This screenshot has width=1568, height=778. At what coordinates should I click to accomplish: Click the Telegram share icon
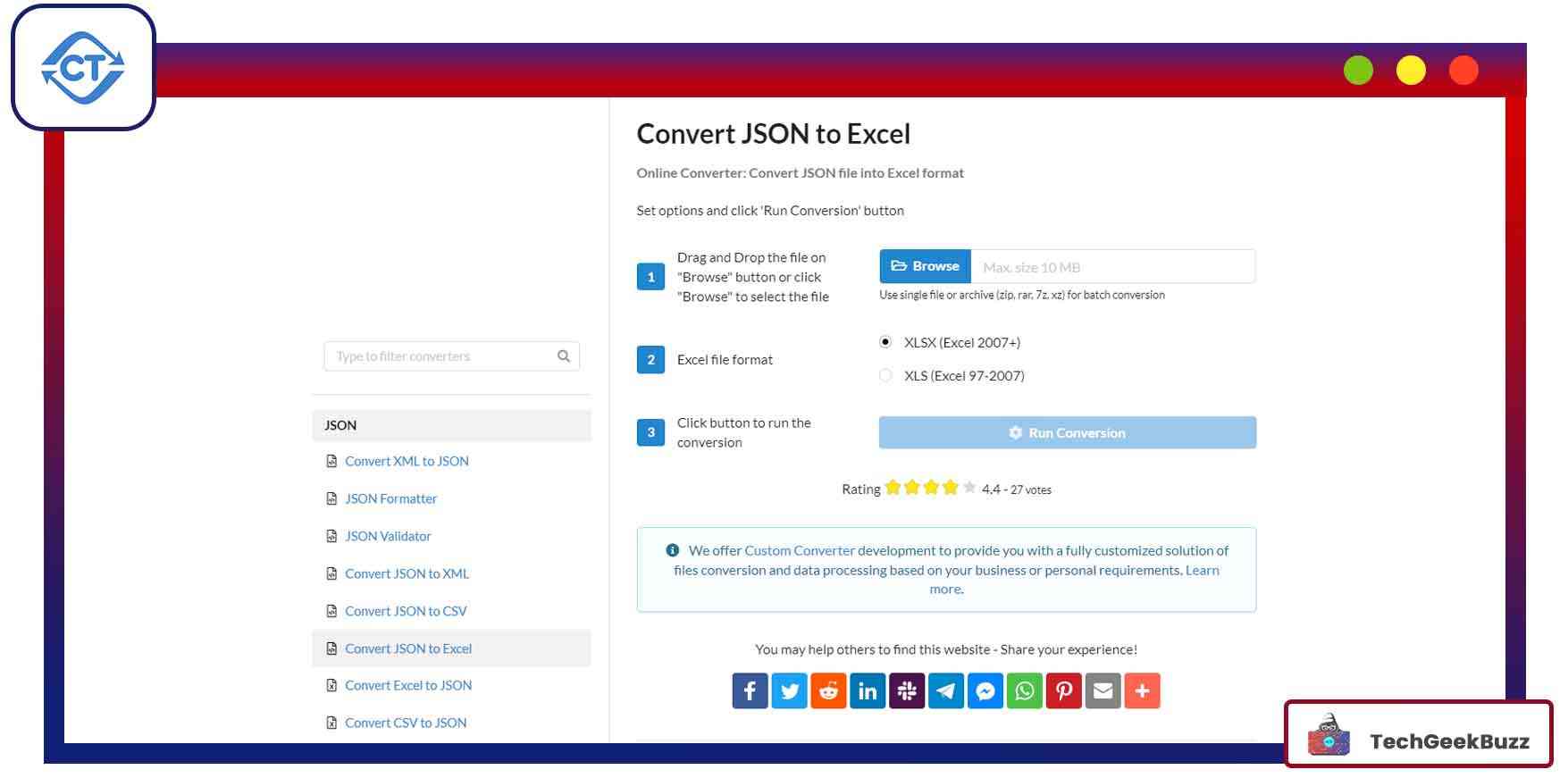click(x=946, y=690)
